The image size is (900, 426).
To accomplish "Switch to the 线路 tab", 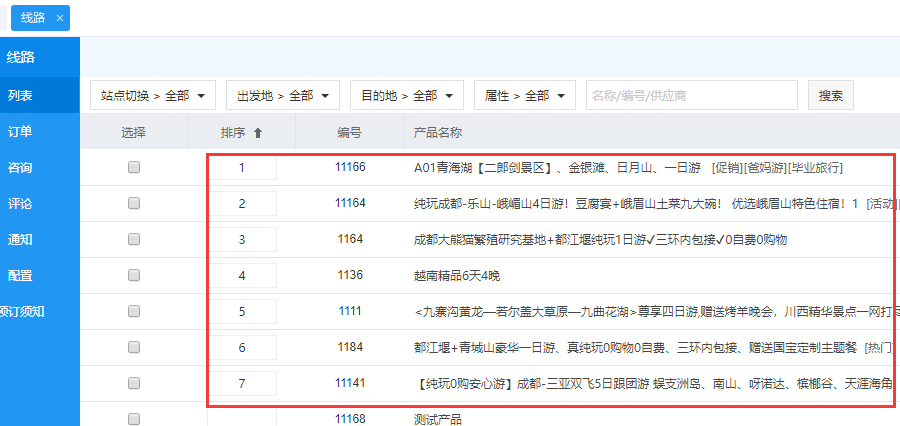I will 33,18.
